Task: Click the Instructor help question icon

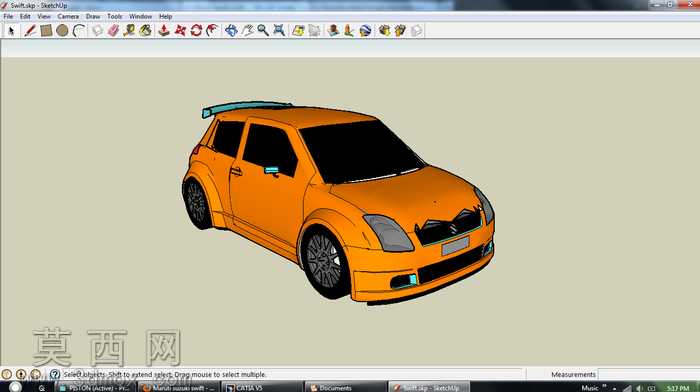Action: [55, 374]
